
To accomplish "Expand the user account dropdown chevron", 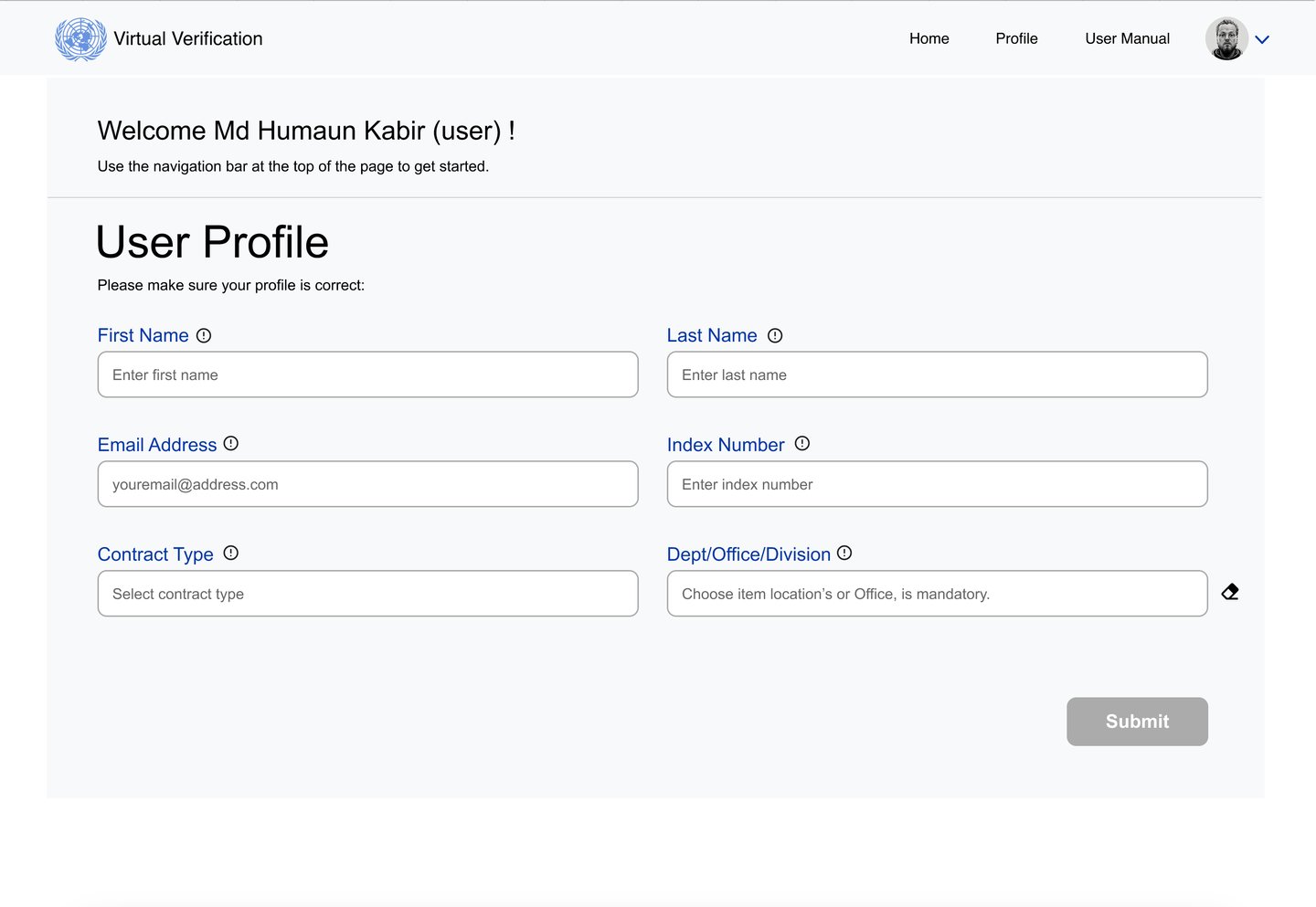I will (1262, 39).
